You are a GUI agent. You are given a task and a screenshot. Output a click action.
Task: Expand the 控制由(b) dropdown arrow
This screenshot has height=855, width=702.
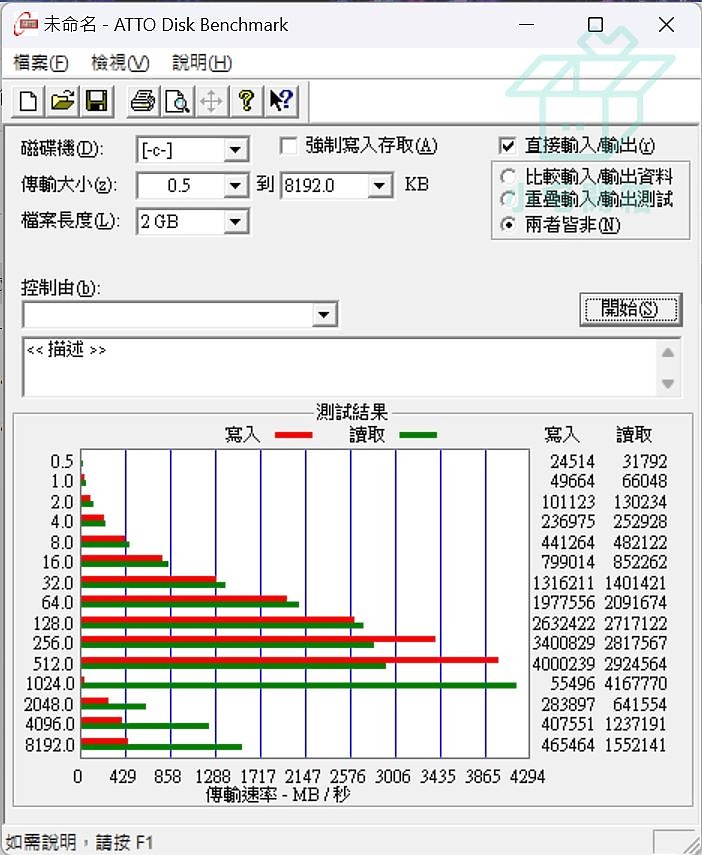[324, 314]
